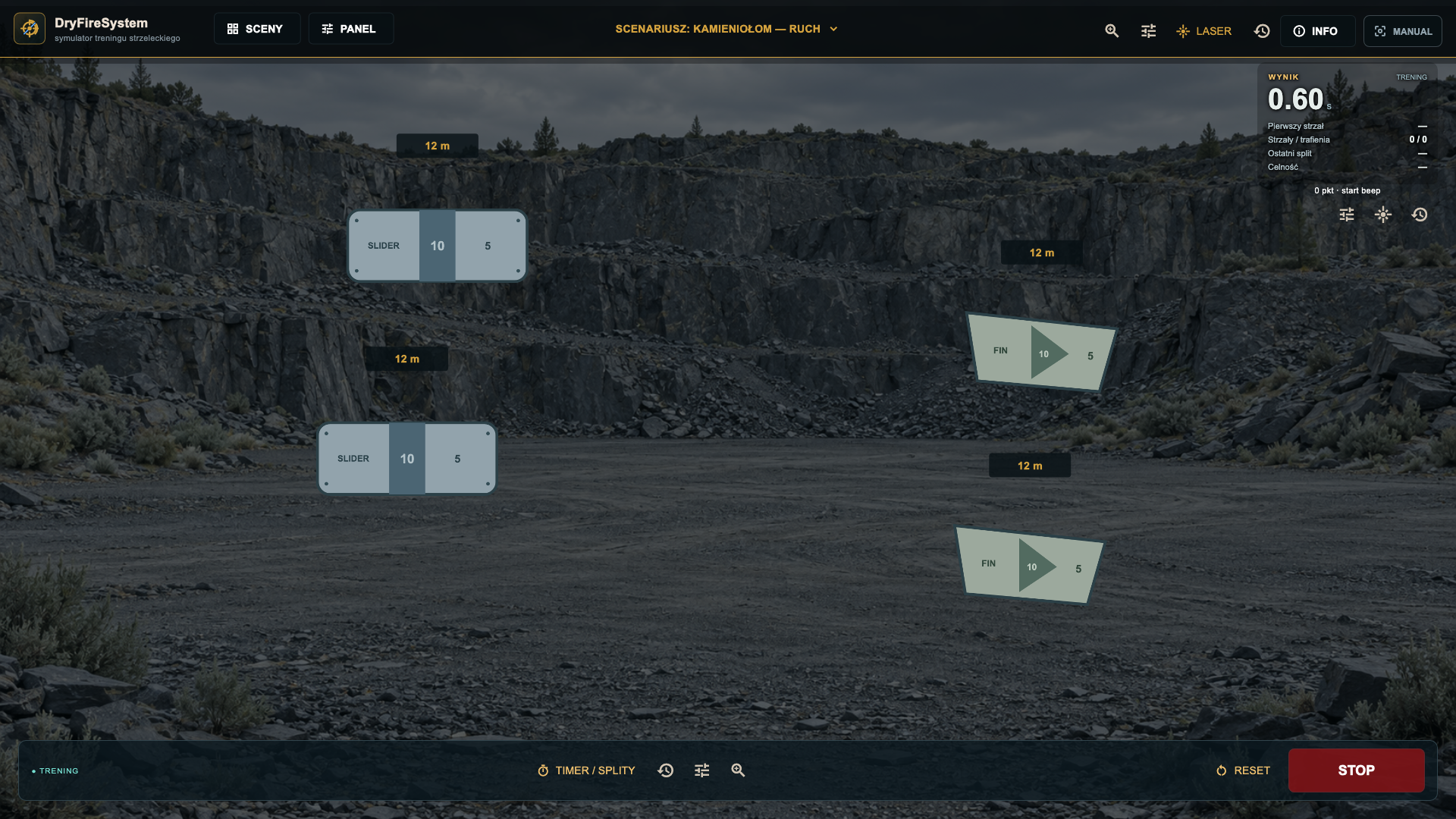Open the history icon in top bar

1262,31
